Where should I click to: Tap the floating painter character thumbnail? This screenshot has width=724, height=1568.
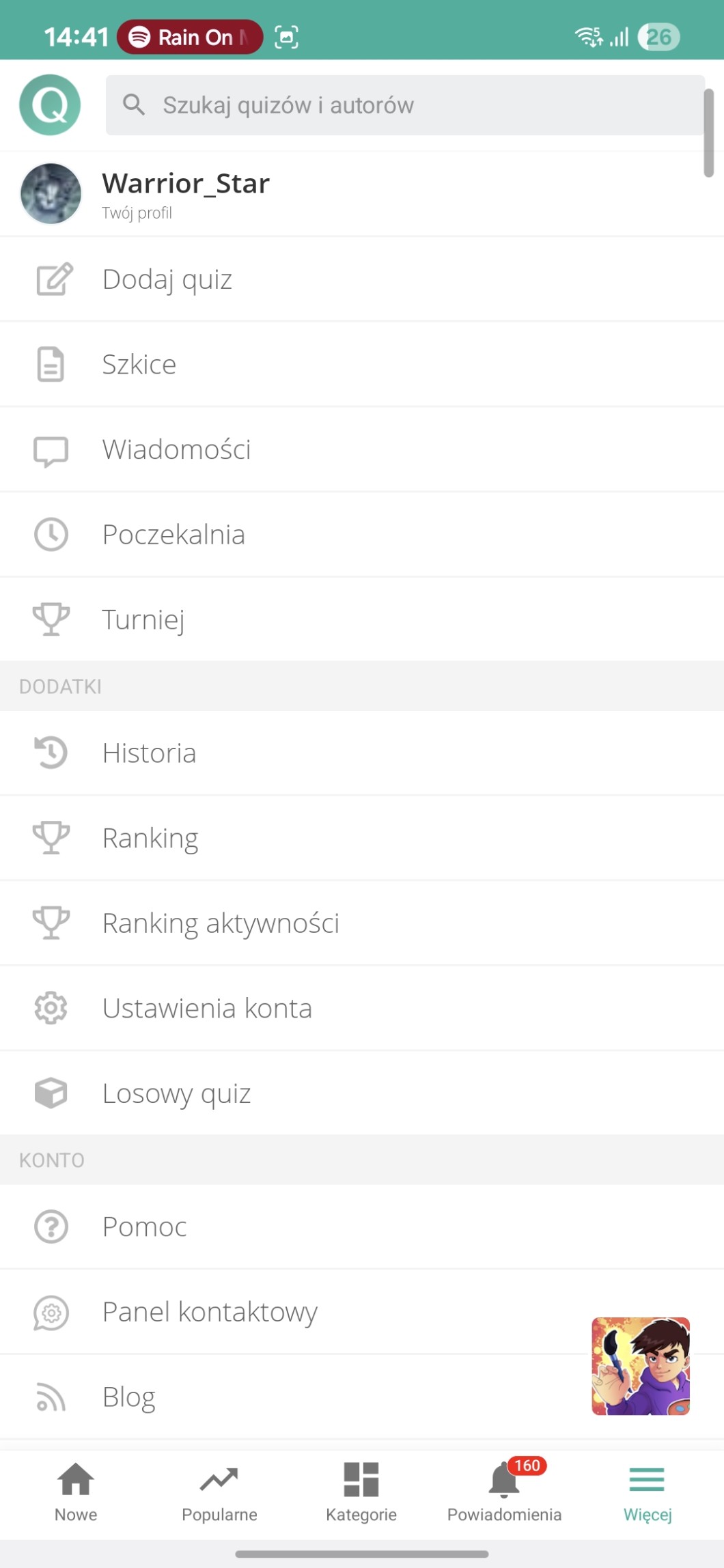coord(641,1366)
